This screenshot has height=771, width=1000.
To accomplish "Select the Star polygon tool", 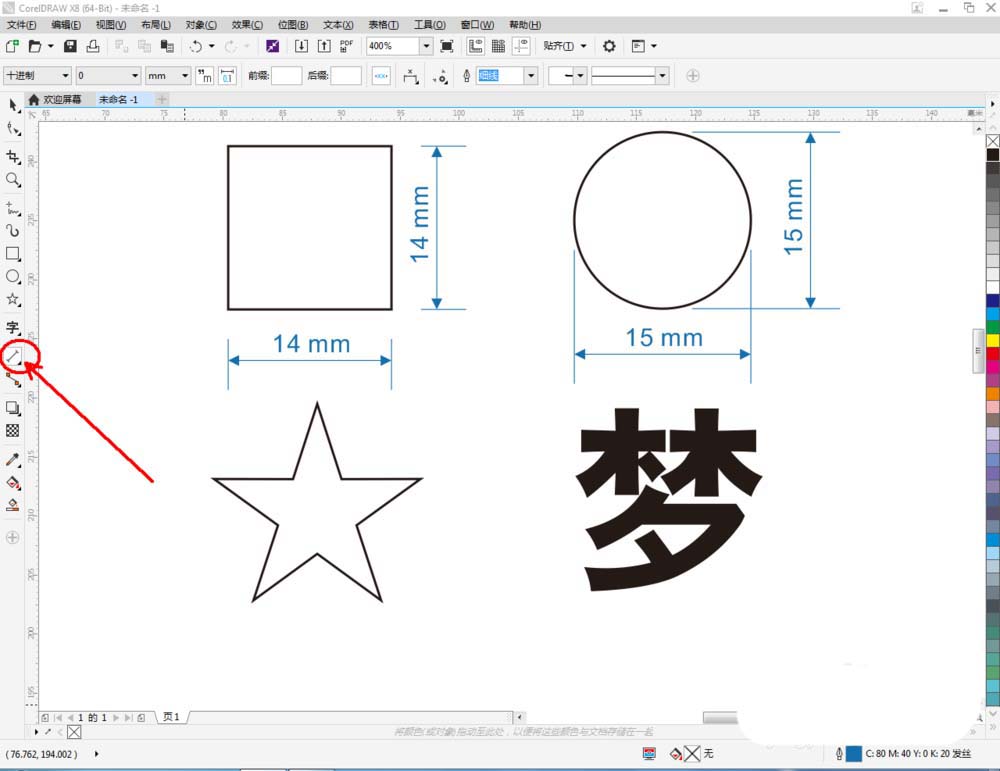I will click(13, 299).
